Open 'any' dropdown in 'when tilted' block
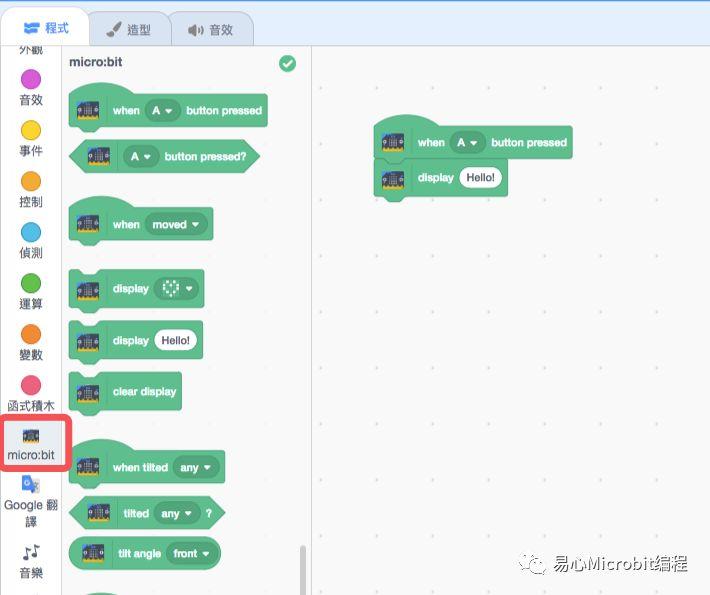 (x=196, y=467)
